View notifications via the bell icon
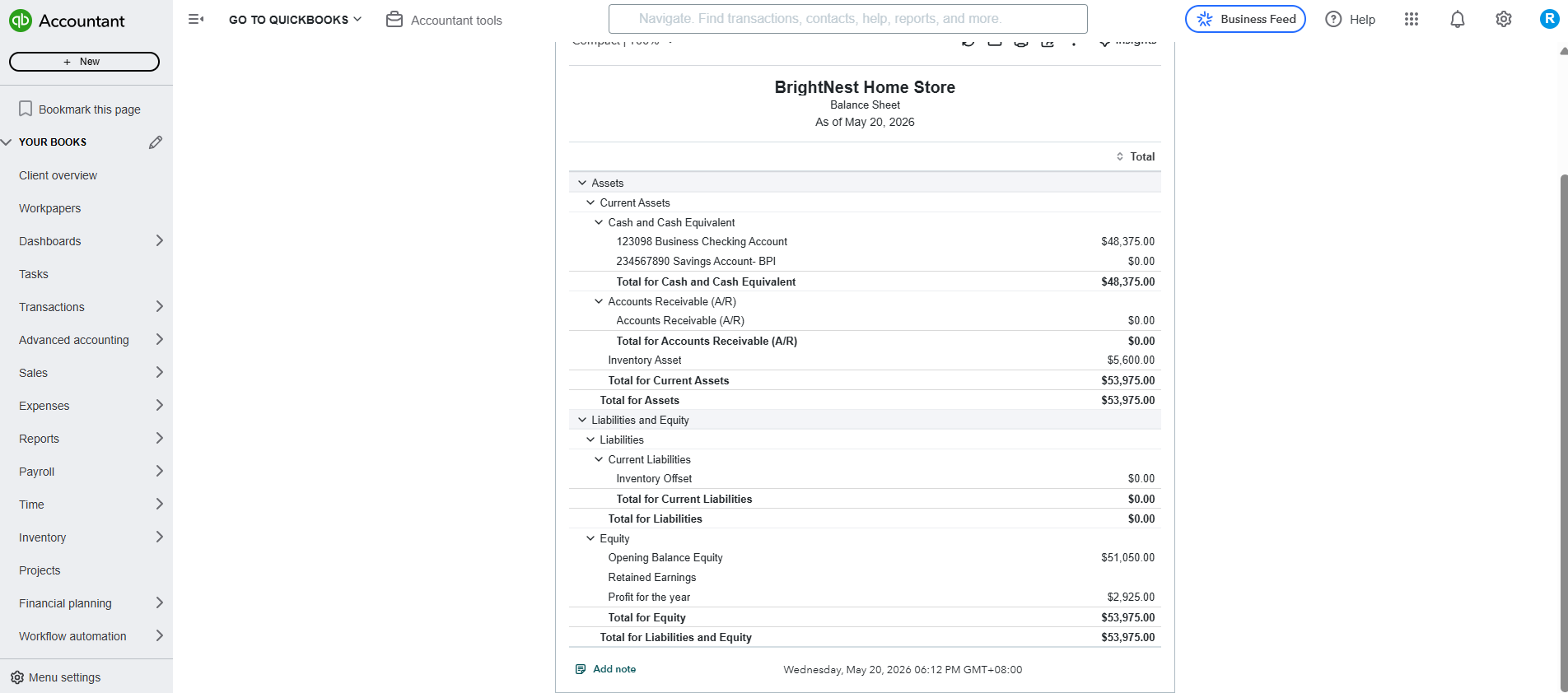This screenshot has width=1568, height=693. click(x=1458, y=20)
